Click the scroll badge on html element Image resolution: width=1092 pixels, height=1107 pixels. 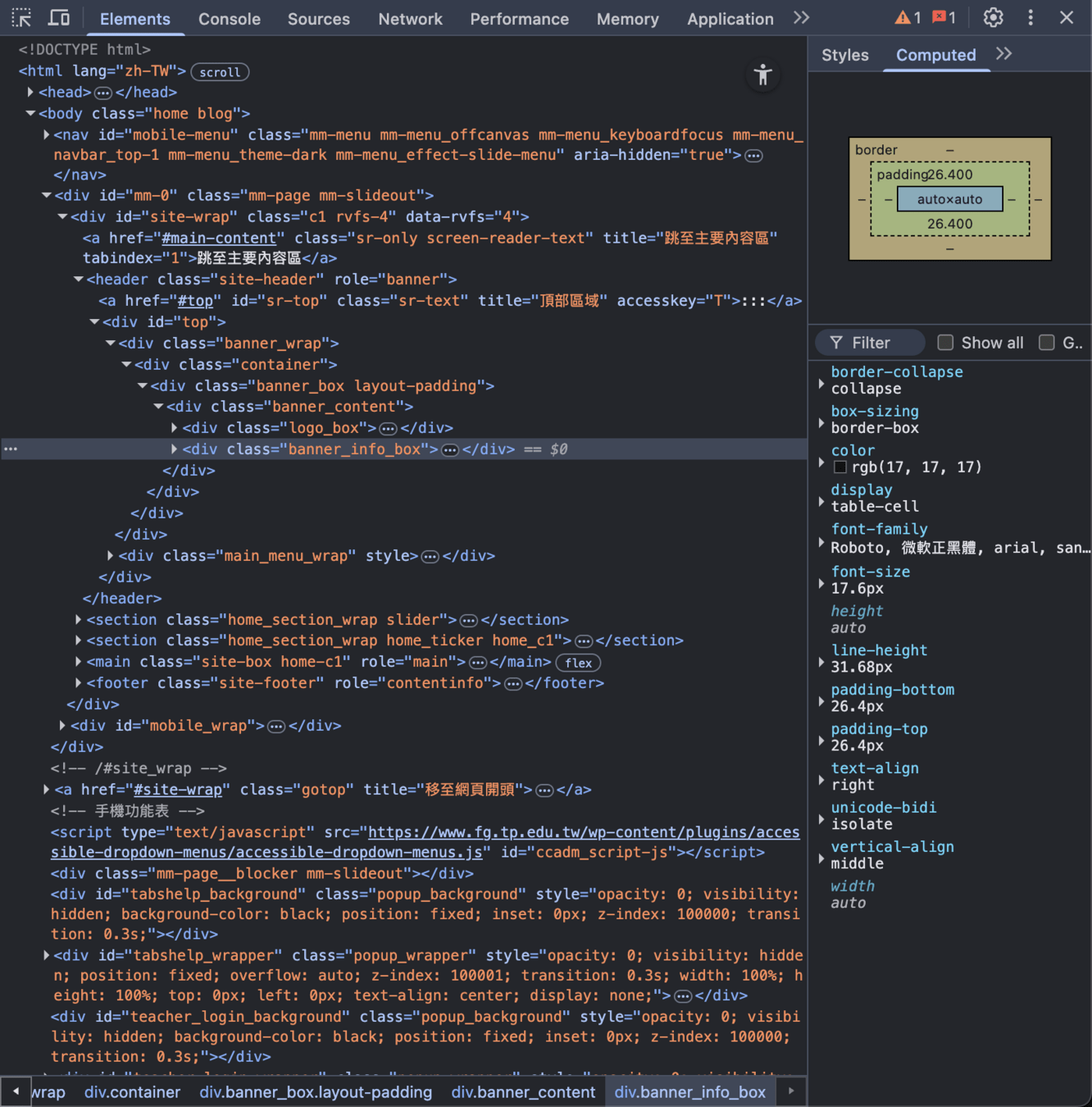click(x=220, y=72)
